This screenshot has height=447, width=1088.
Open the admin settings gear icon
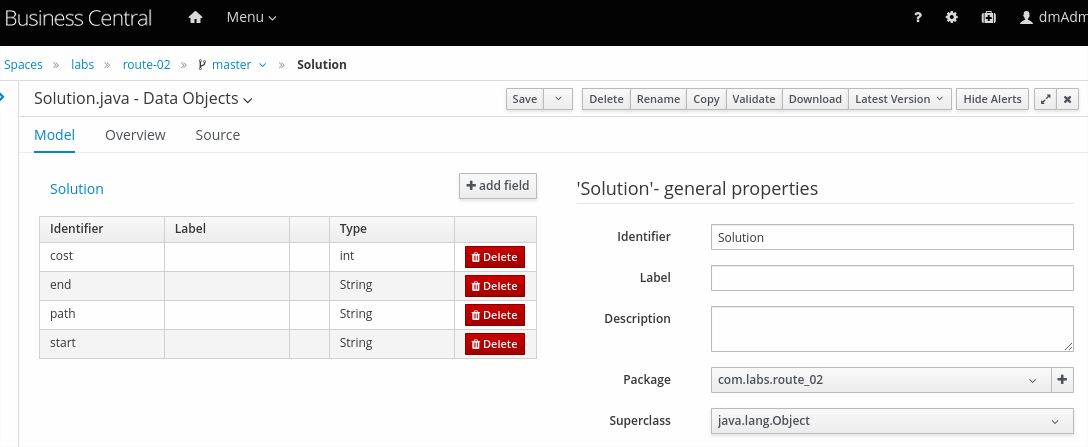(x=952, y=18)
